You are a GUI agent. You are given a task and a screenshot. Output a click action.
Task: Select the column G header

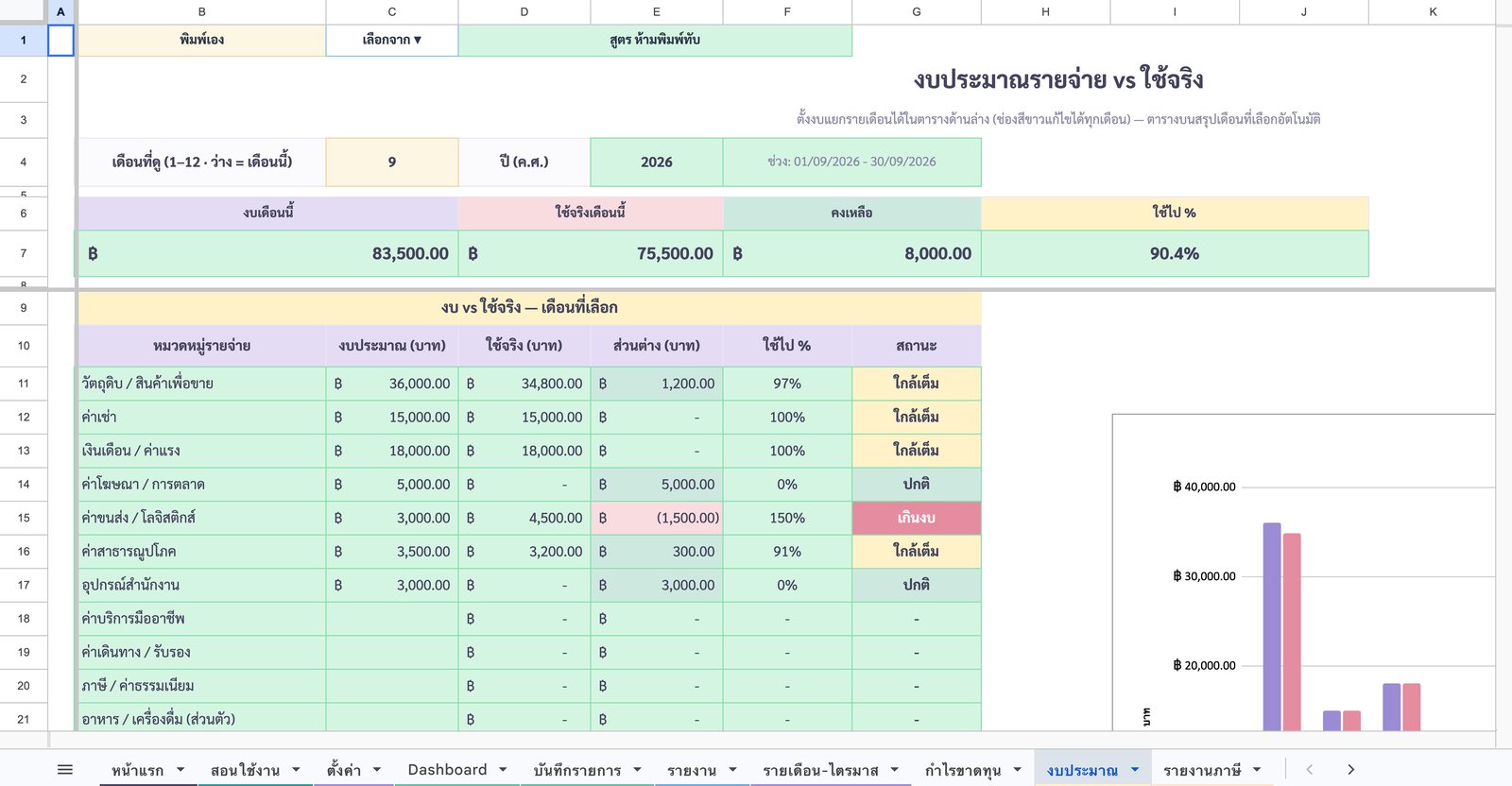917,11
